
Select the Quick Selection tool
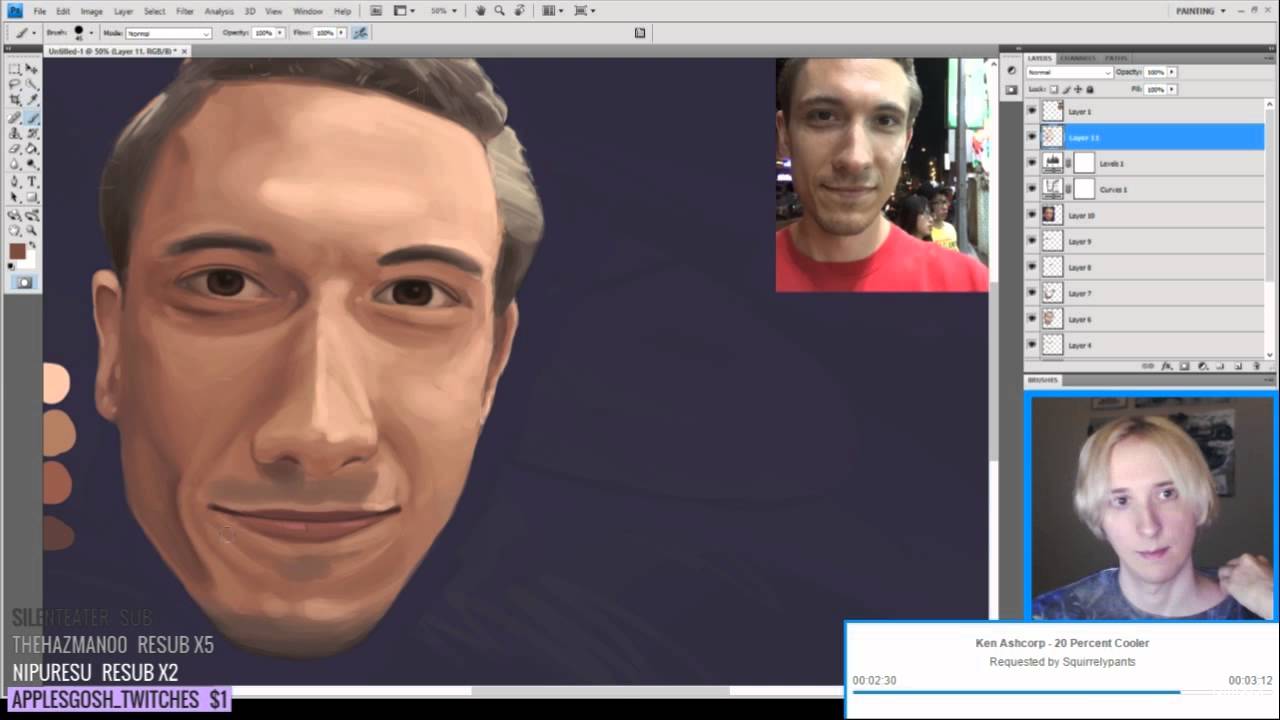32,85
